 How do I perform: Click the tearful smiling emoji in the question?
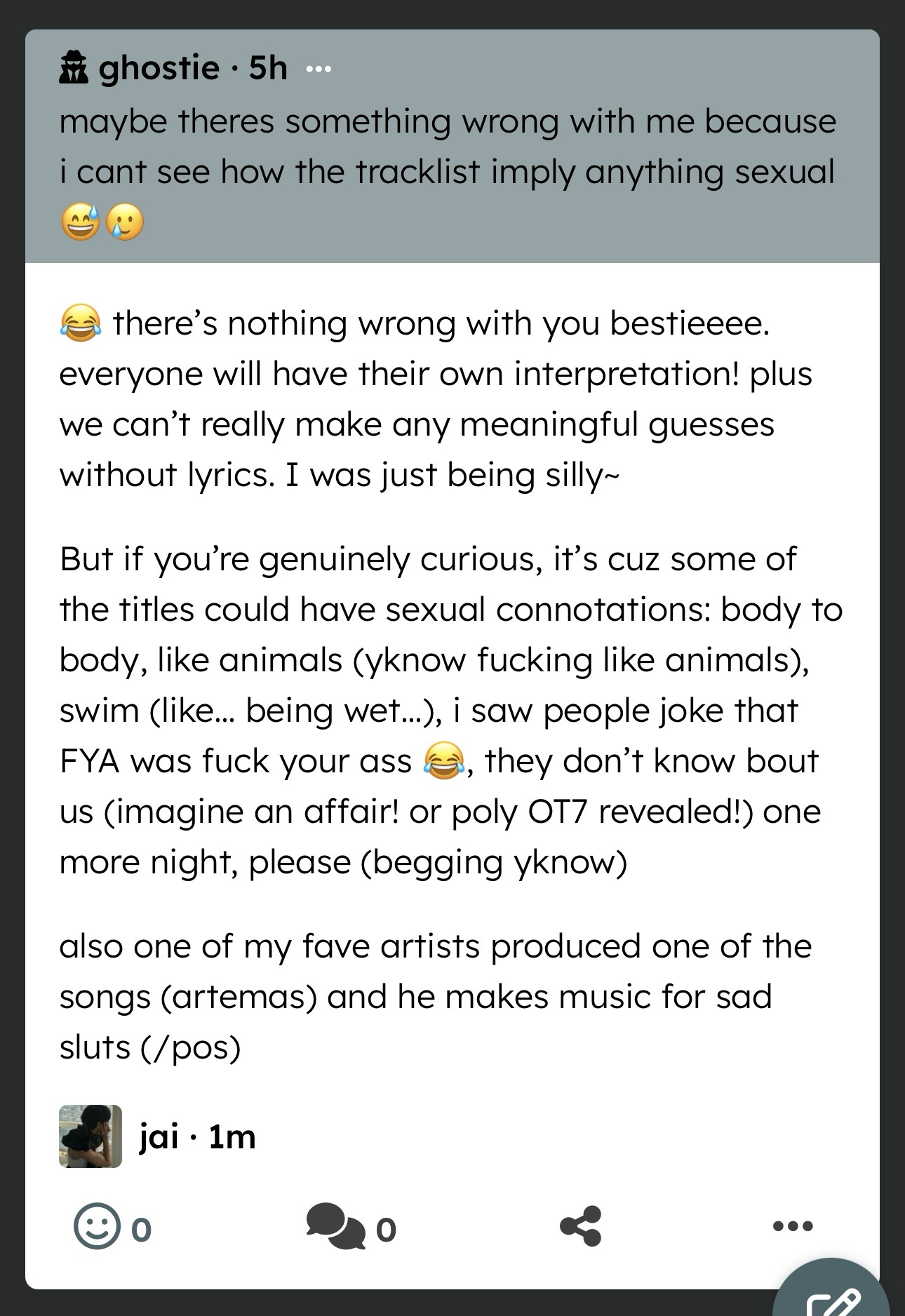(124, 224)
